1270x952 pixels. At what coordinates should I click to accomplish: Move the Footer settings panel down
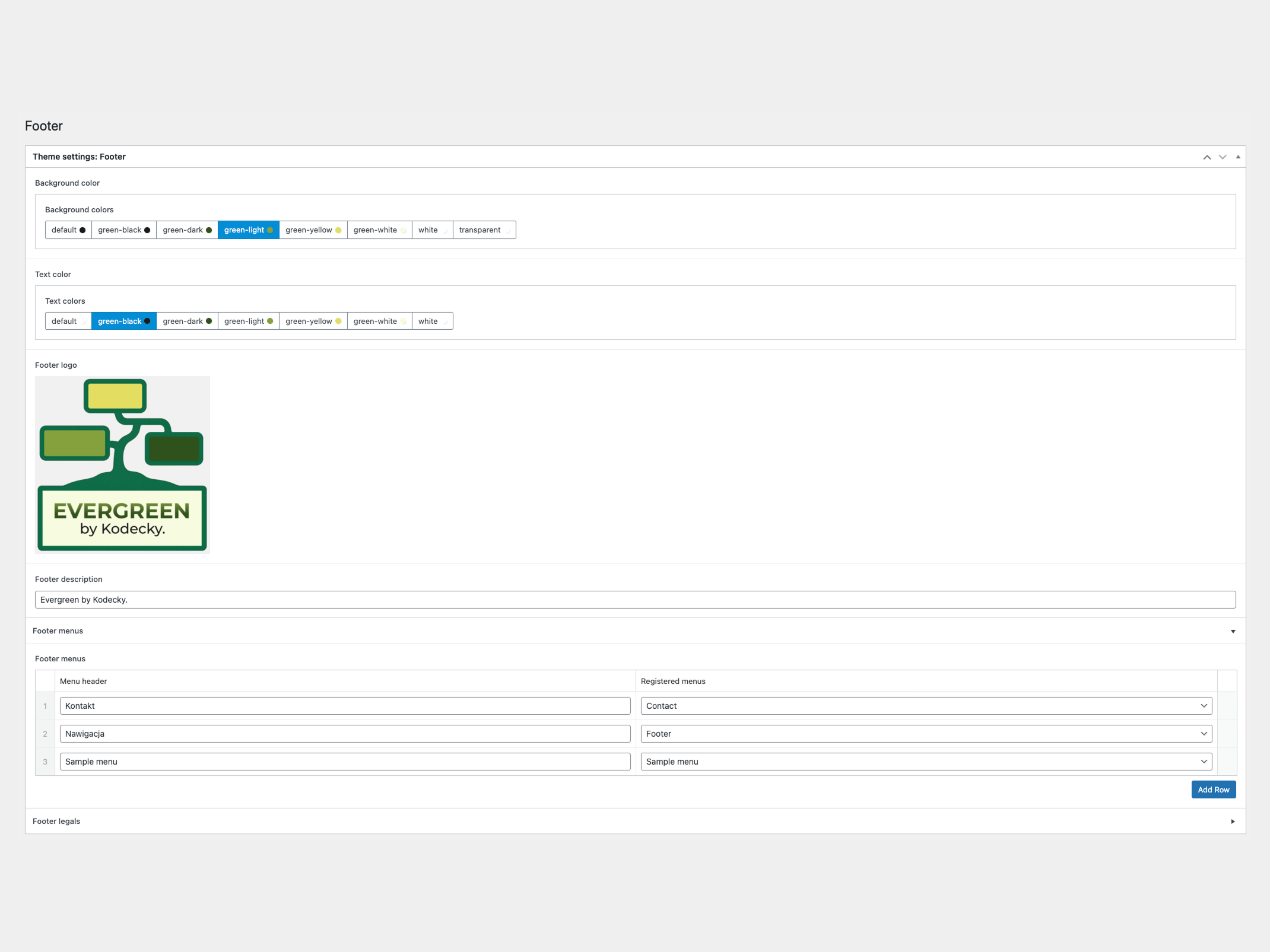tap(1222, 157)
